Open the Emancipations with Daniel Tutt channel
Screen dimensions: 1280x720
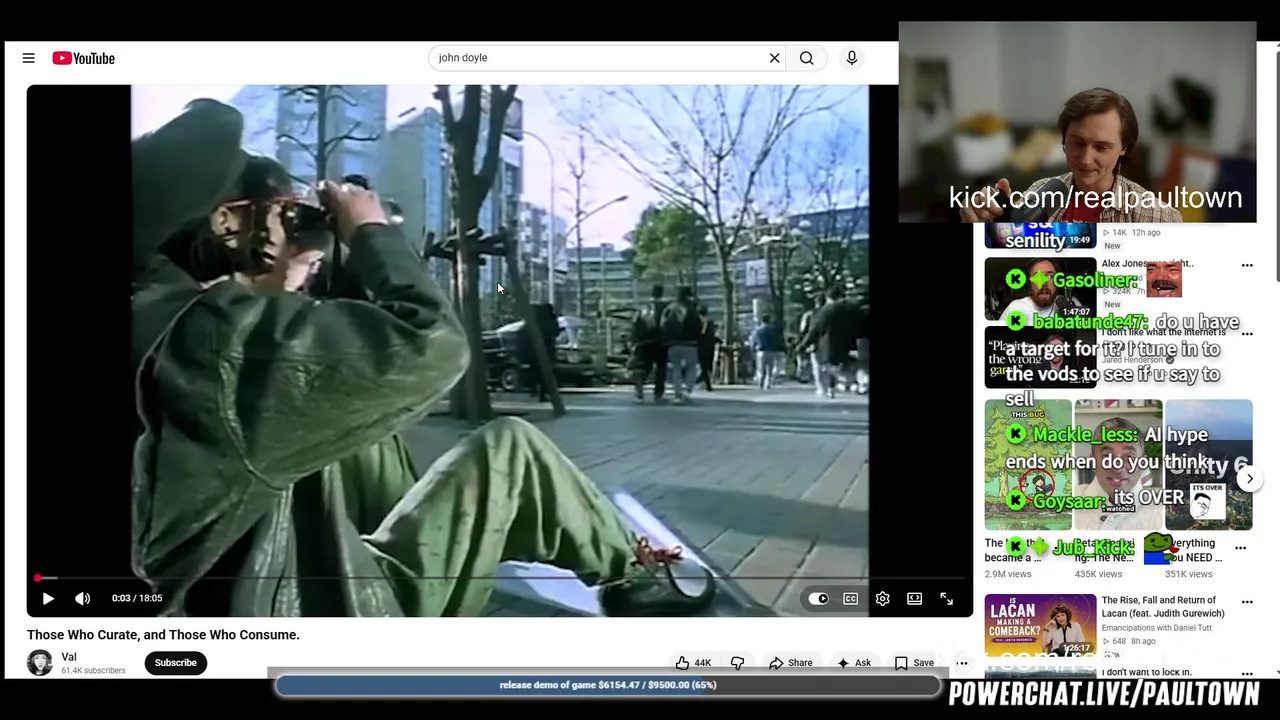coord(1157,628)
